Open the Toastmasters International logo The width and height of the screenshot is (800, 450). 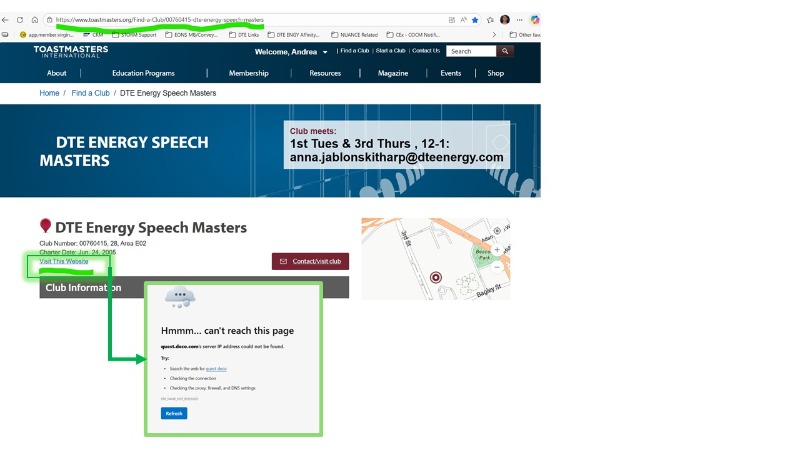pyautogui.click(x=70, y=51)
